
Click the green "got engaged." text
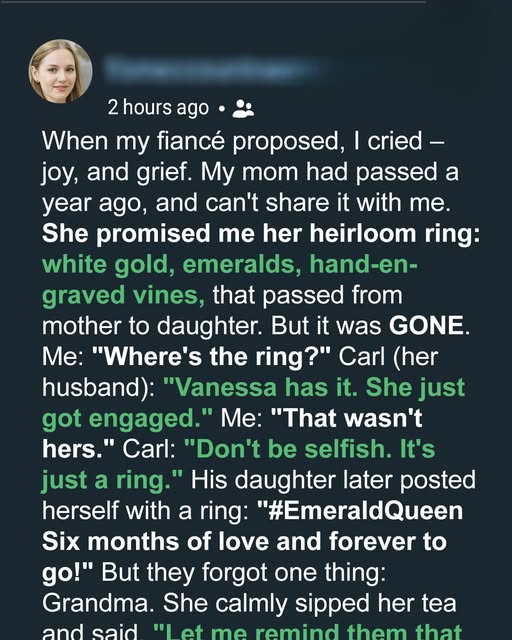127,418
